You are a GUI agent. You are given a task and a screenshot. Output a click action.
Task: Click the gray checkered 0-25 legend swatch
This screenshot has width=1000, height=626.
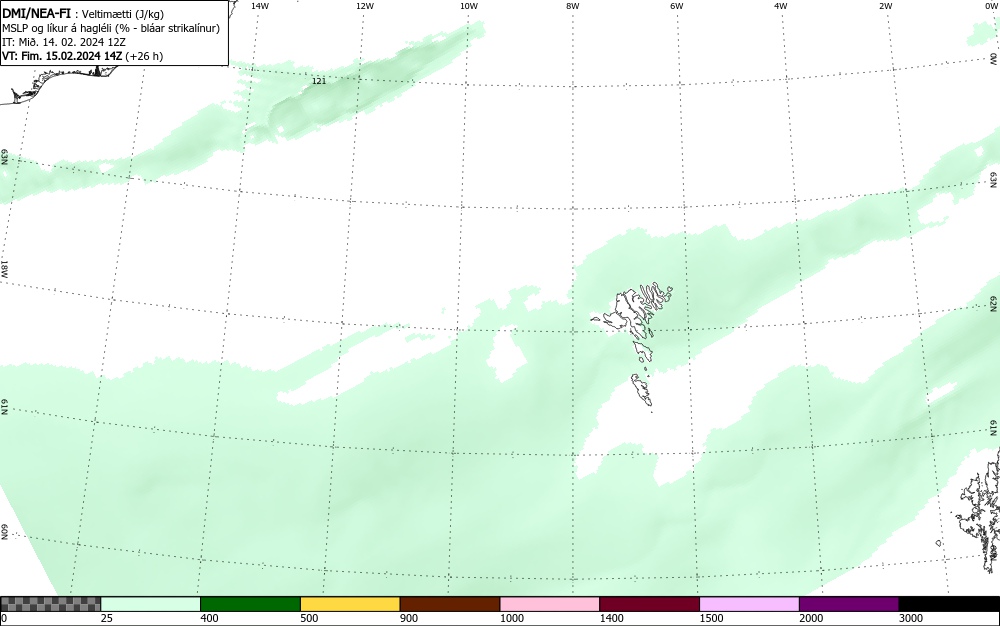coord(50,604)
